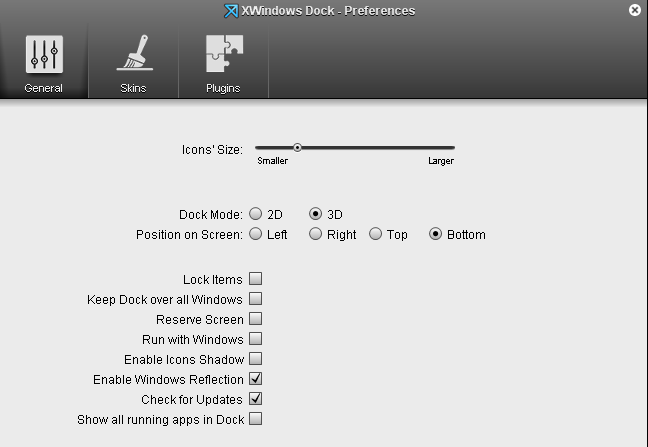Toggle Keep Dock over all Windows

[256, 299]
